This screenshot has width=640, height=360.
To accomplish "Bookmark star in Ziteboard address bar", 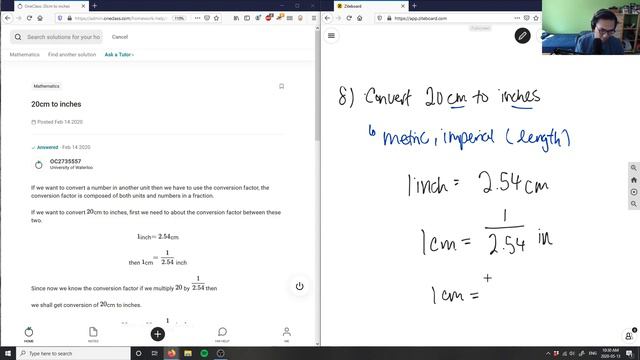I will (x=536, y=18).
